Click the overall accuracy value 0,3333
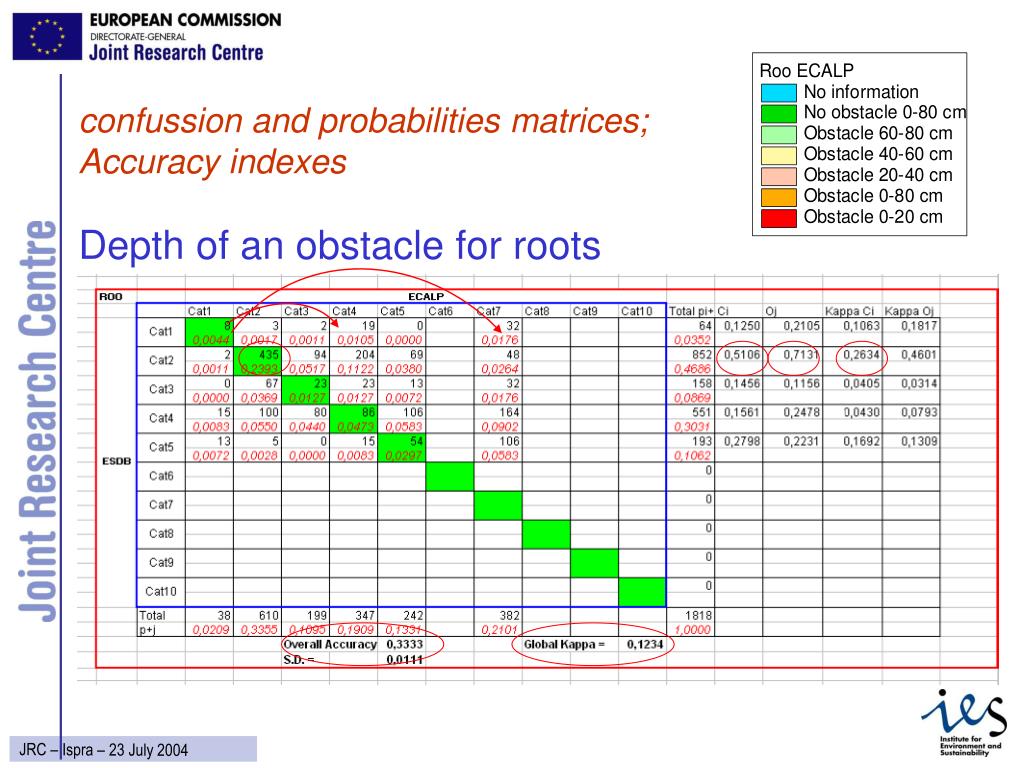 point(405,645)
